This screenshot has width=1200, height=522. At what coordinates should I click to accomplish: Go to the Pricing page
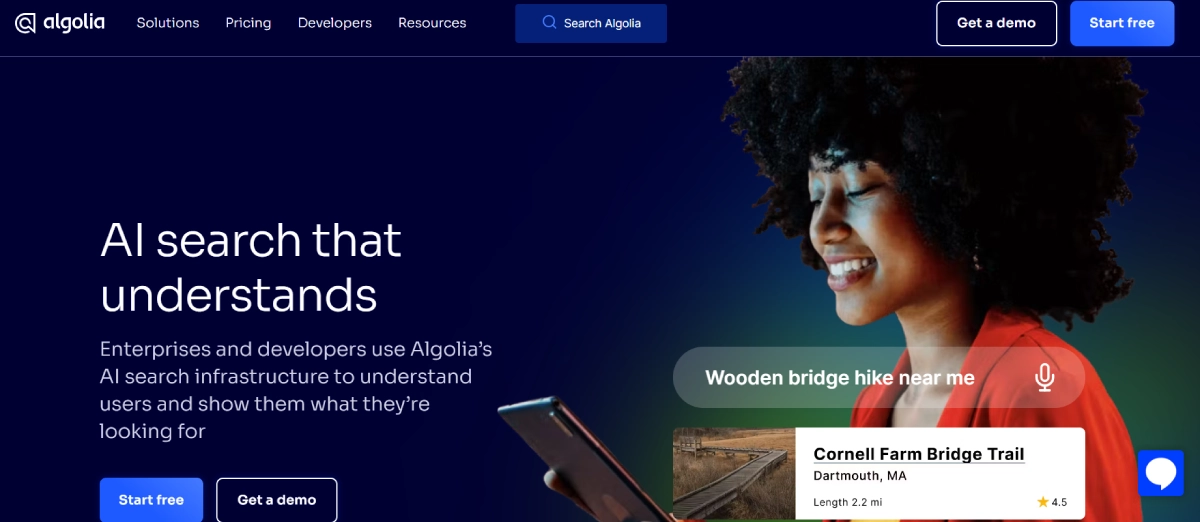(x=248, y=23)
